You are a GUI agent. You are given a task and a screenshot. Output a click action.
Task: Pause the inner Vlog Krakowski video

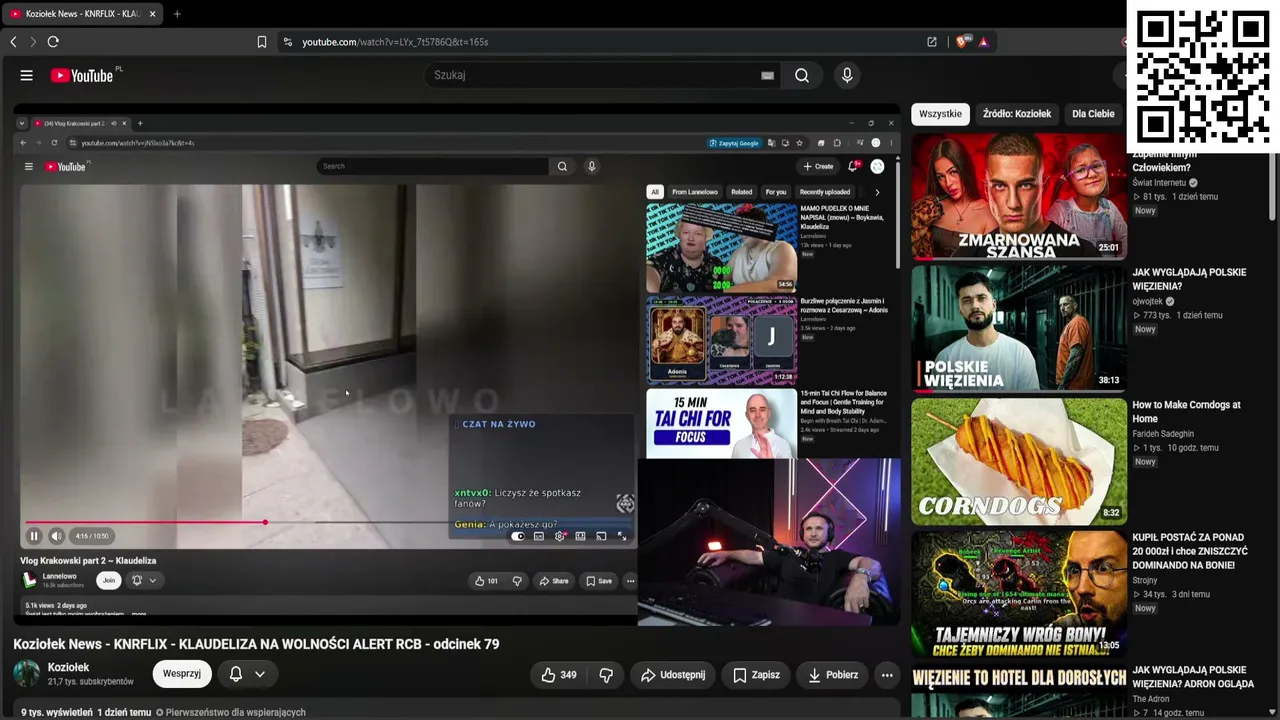point(34,536)
